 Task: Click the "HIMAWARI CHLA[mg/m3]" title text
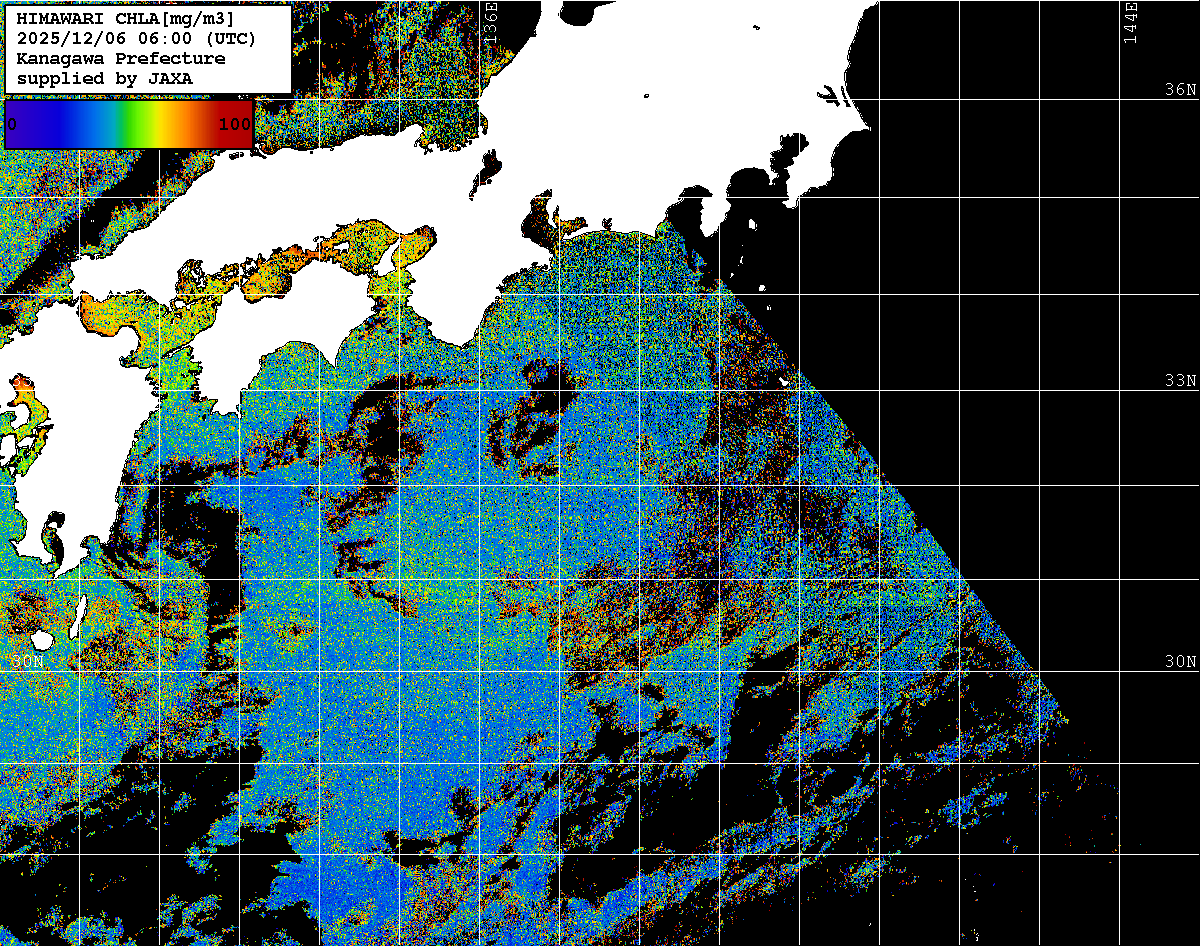pos(125,19)
